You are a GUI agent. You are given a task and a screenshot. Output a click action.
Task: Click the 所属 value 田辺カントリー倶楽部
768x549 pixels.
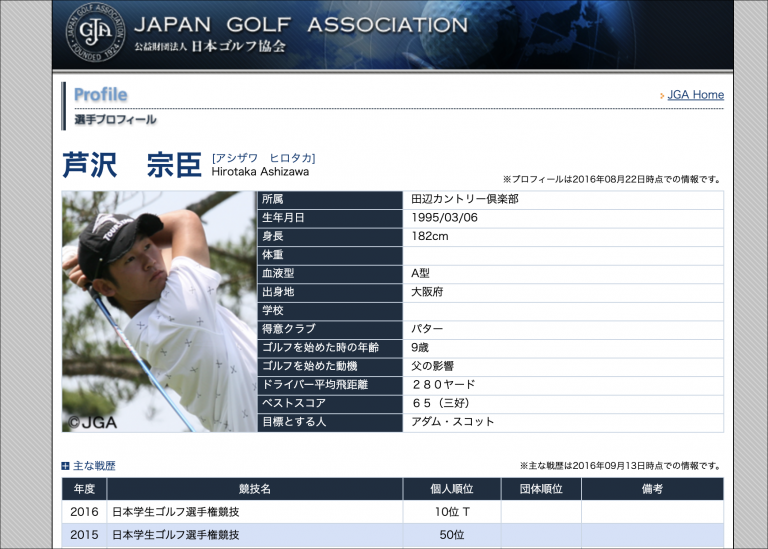(464, 199)
